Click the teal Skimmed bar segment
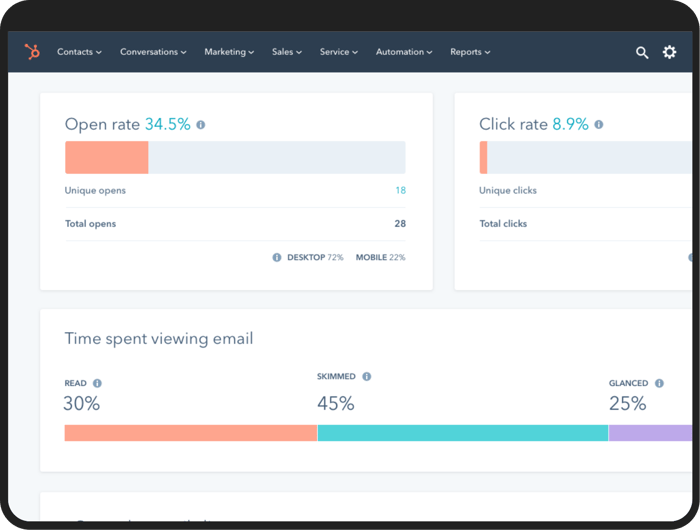Image resolution: width=700 pixels, height=530 pixels. pyautogui.click(x=462, y=433)
